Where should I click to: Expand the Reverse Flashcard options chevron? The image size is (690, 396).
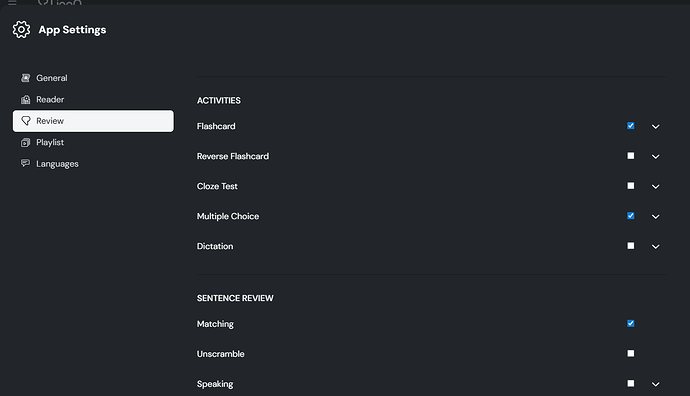(655, 157)
